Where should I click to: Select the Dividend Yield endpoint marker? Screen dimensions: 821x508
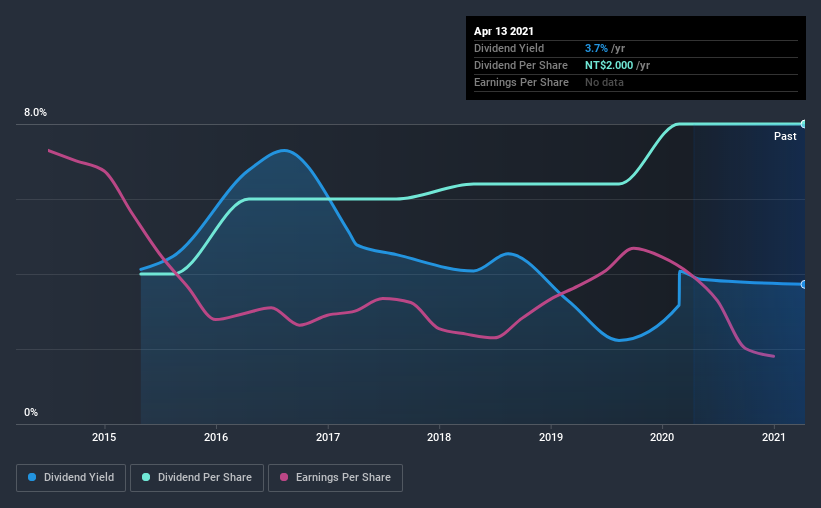[804, 284]
